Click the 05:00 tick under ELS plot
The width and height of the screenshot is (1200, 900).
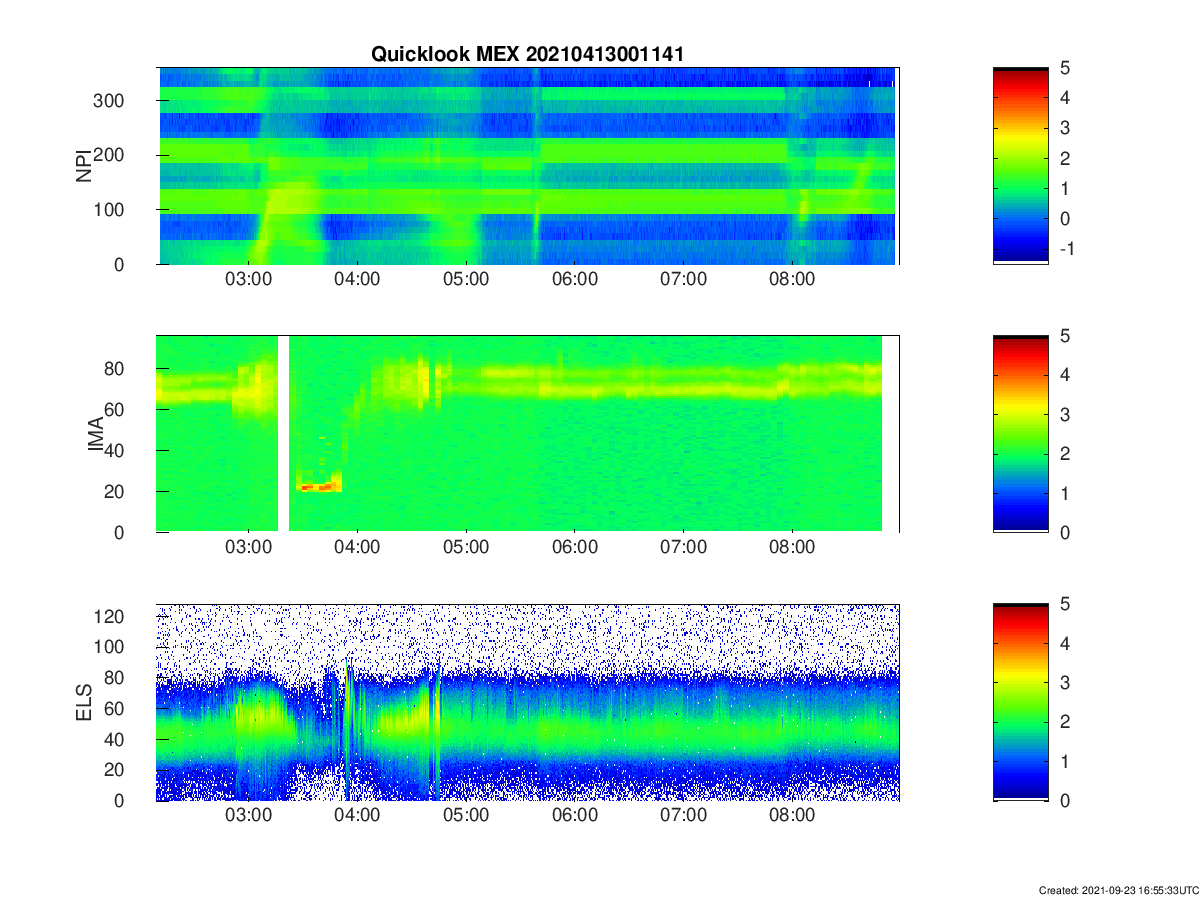pyautogui.click(x=466, y=817)
